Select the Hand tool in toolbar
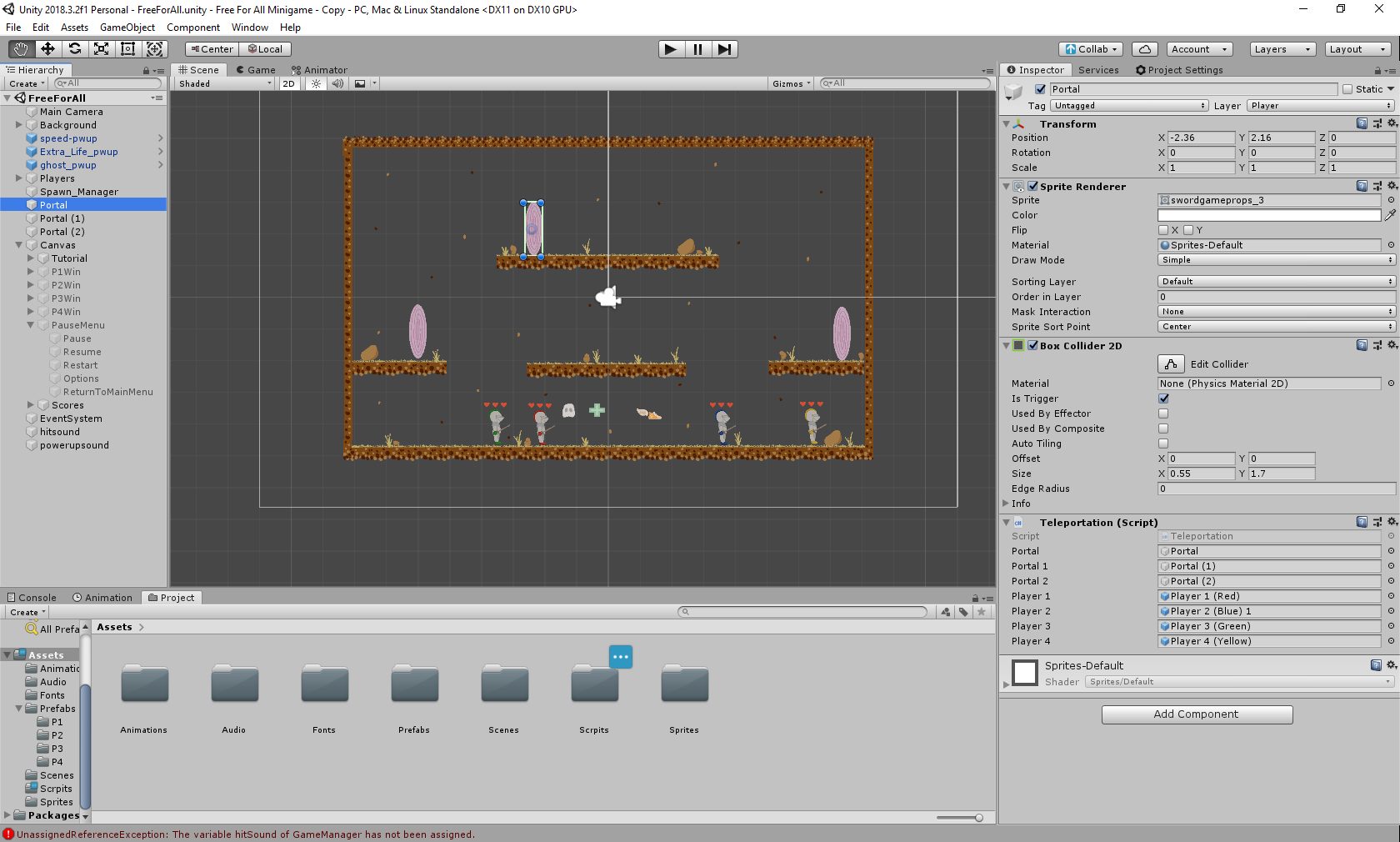Screen dimensions: 1400x842 21,49
